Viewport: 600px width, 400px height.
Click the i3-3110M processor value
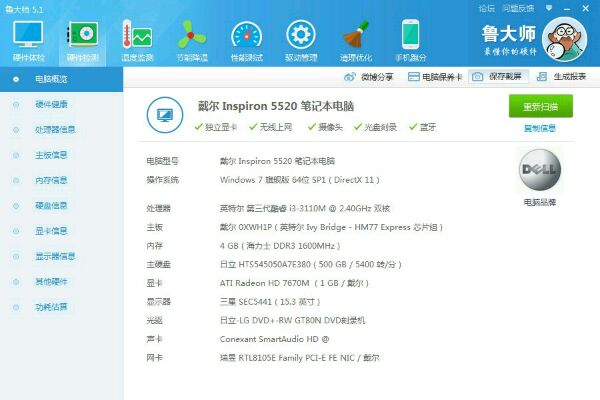coord(305,209)
